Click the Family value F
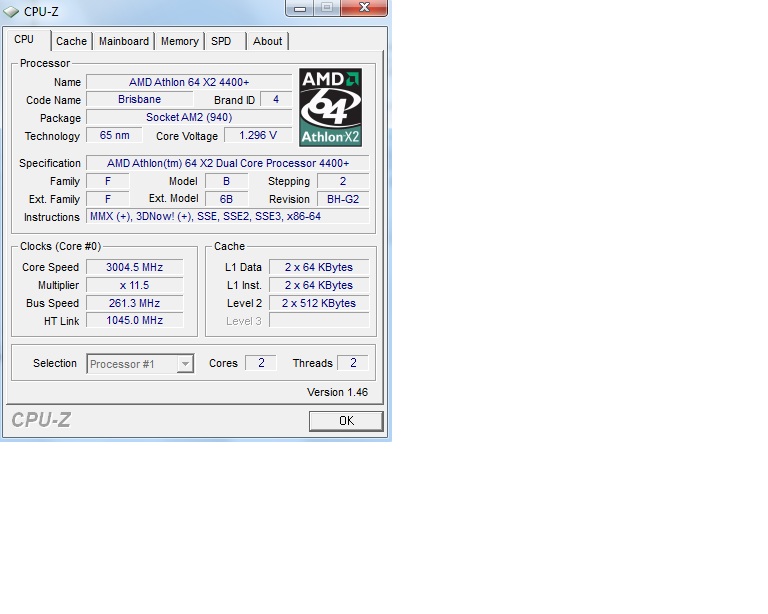 pos(108,181)
